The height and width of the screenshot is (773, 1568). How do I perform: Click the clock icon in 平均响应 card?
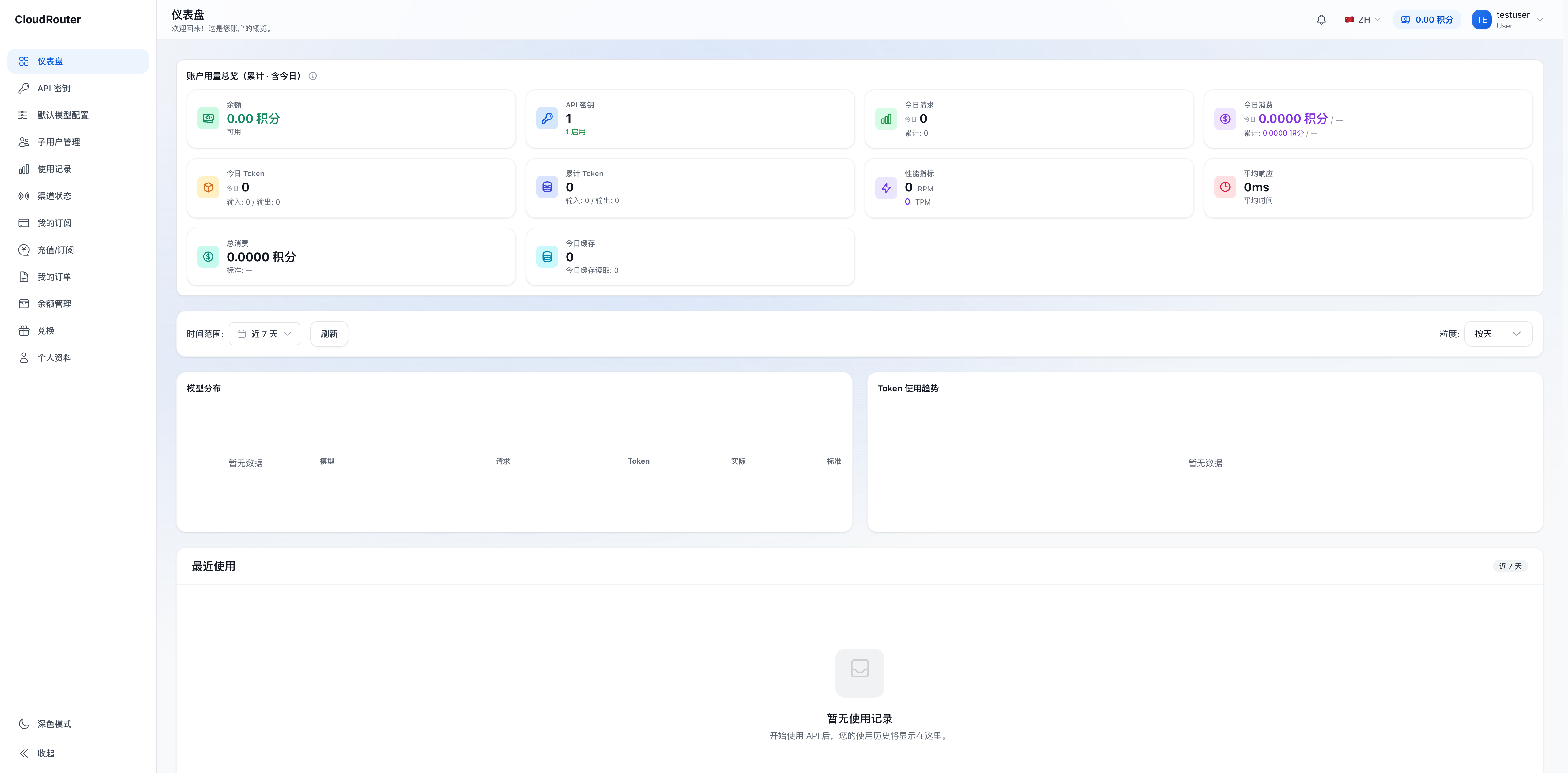pyautogui.click(x=1225, y=187)
